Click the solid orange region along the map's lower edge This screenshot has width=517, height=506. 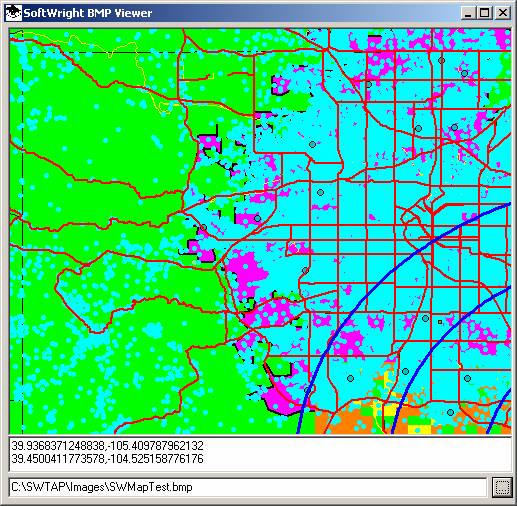[x=333, y=423]
